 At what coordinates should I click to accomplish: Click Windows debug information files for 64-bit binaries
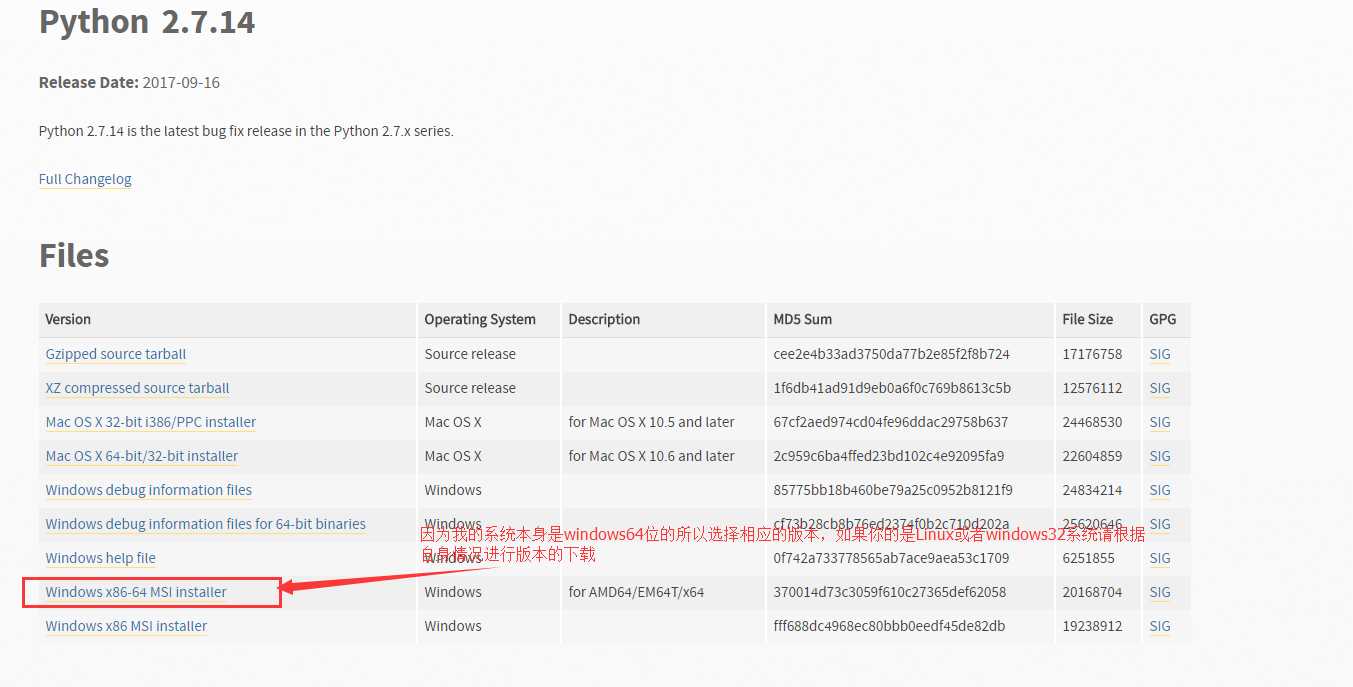[x=206, y=524]
